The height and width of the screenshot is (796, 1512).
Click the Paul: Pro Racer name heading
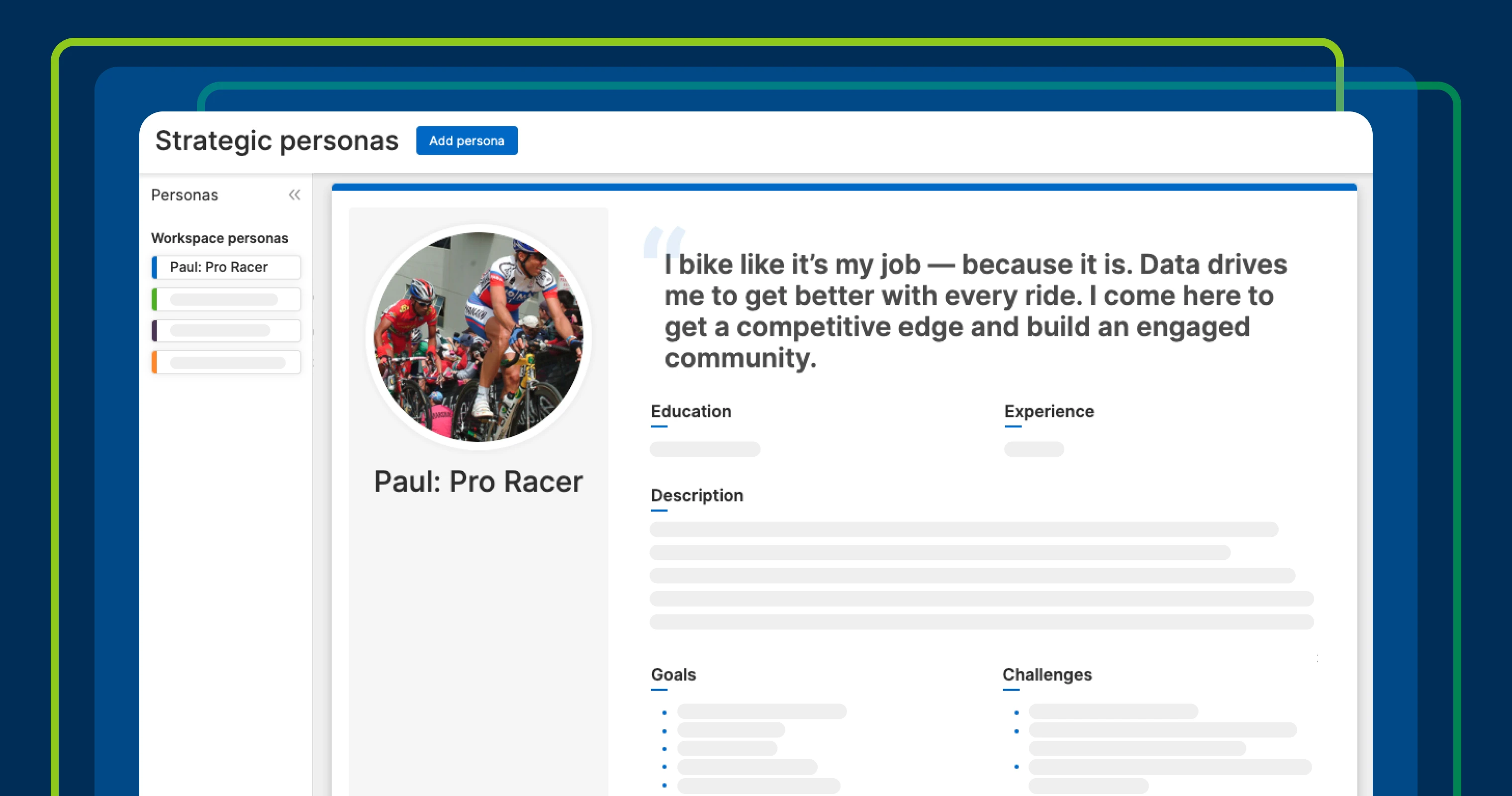pyautogui.click(x=478, y=482)
